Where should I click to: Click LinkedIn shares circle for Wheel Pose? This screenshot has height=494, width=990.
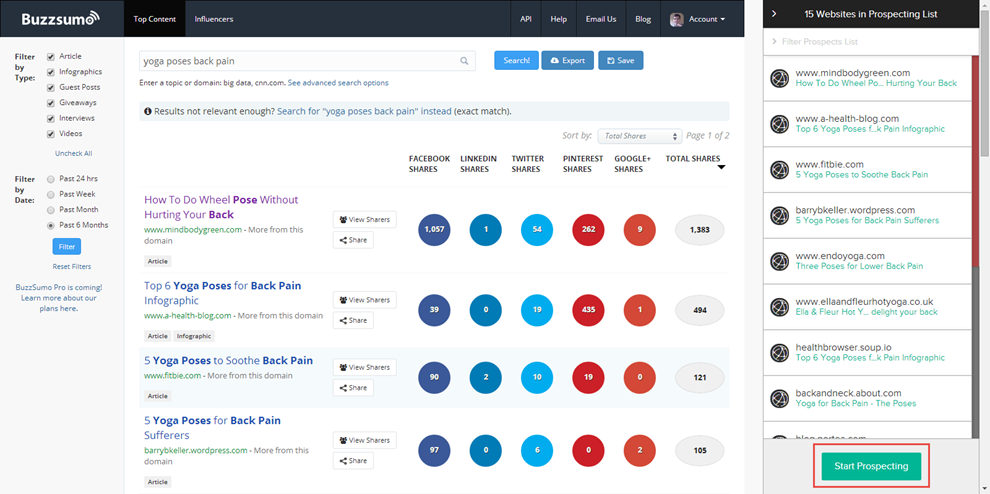(x=486, y=230)
